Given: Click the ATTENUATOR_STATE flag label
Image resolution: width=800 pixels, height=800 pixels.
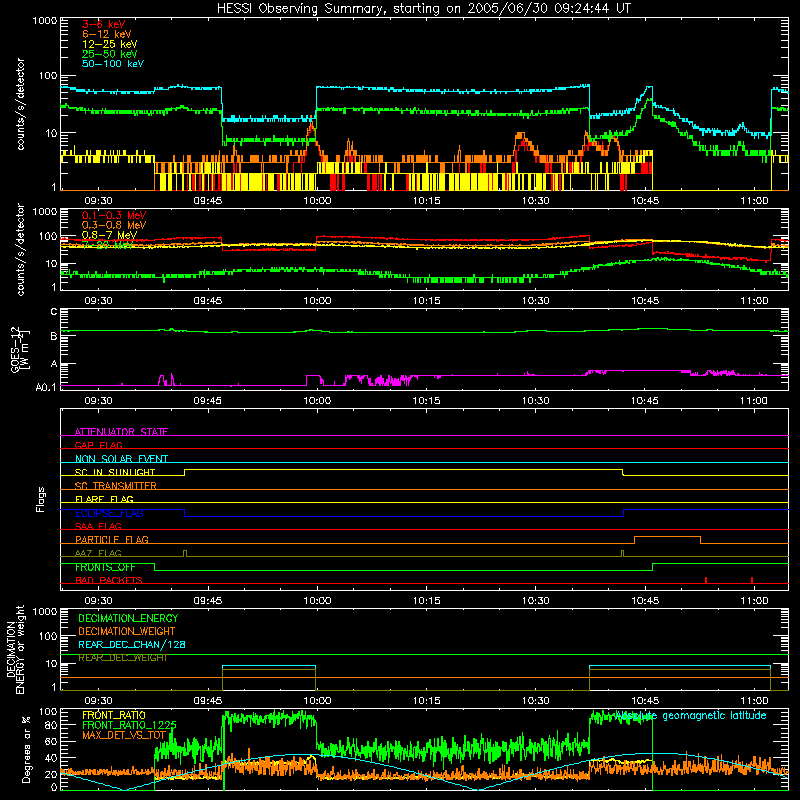Looking at the screenshot, I should pos(121,432).
